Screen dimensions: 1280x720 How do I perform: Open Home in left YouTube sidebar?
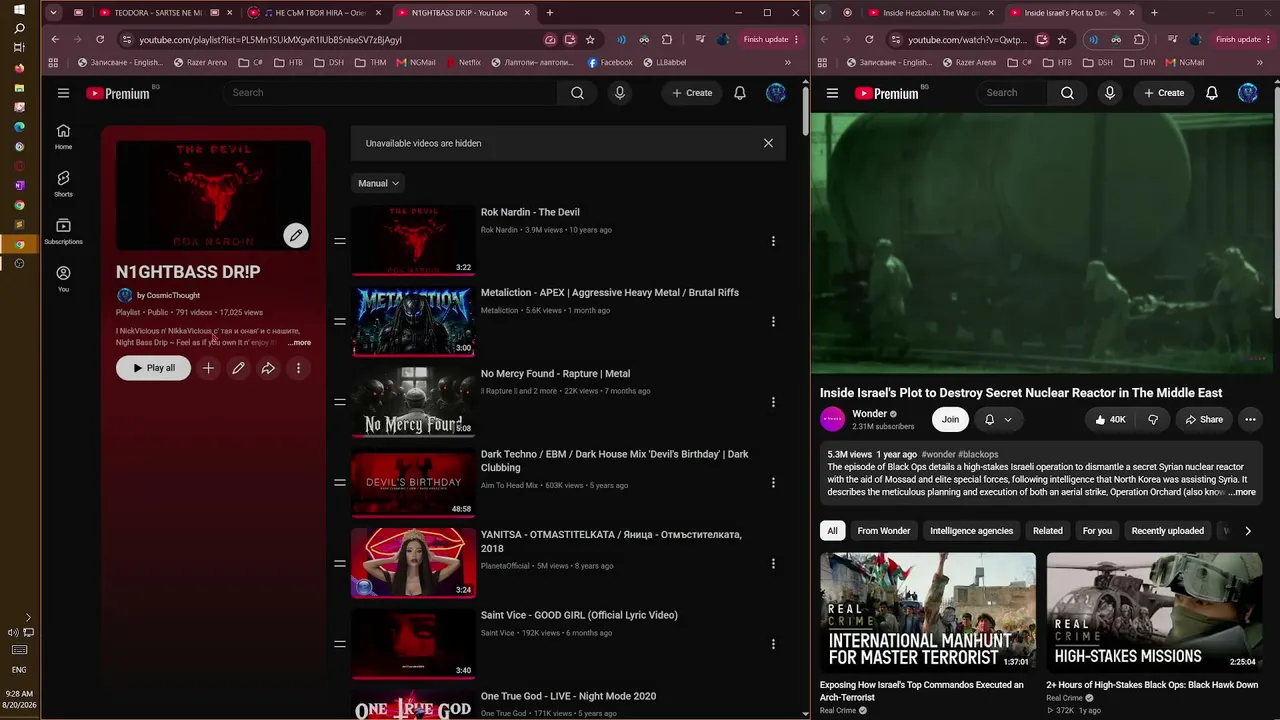tap(63, 137)
